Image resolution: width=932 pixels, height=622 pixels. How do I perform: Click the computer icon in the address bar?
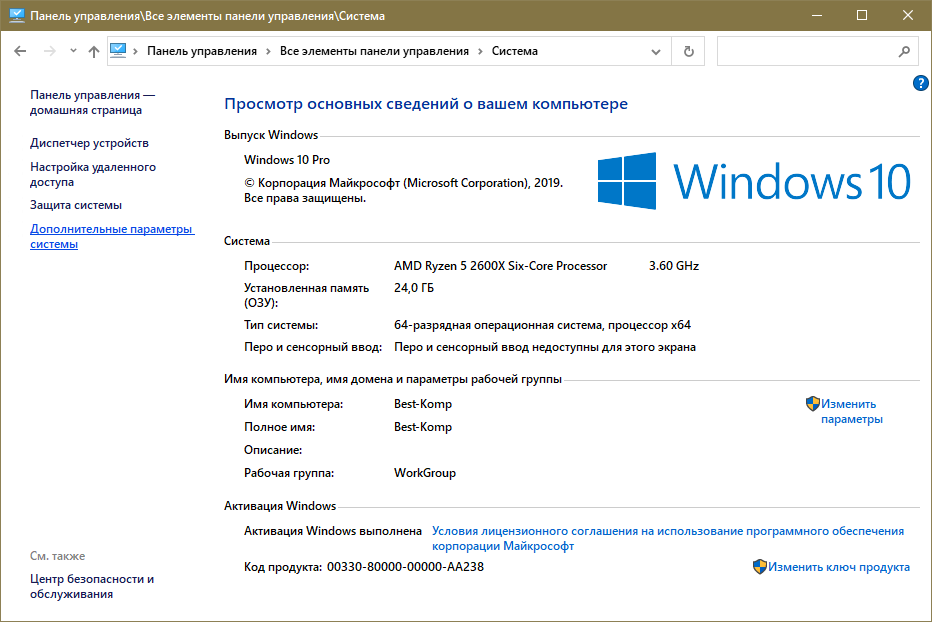pyautogui.click(x=119, y=51)
